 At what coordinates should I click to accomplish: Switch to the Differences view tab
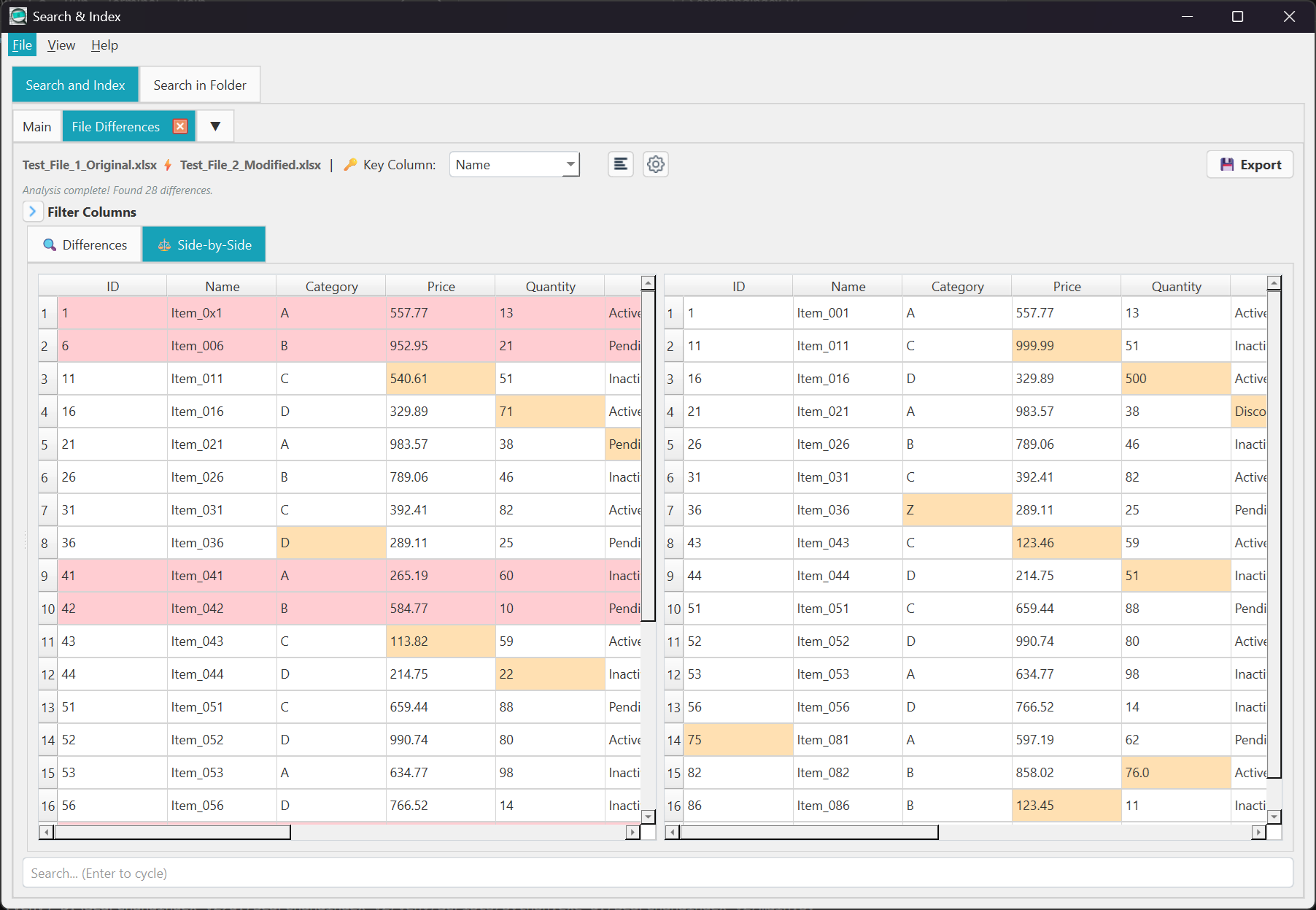(85, 244)
